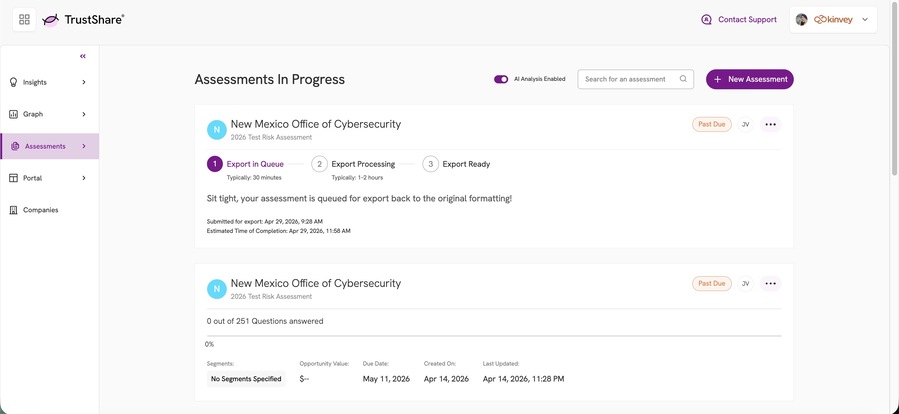
Task: Click step 3 Export Ready circle
Action: [430, 164]
